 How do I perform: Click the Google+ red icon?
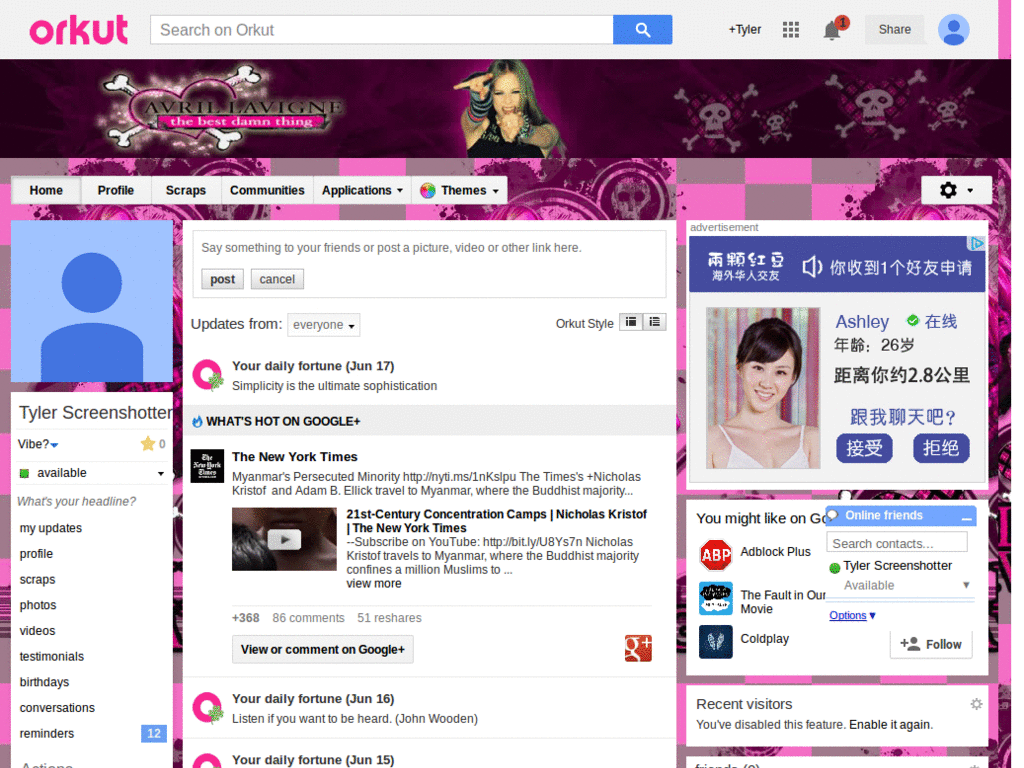coord(638,648)
